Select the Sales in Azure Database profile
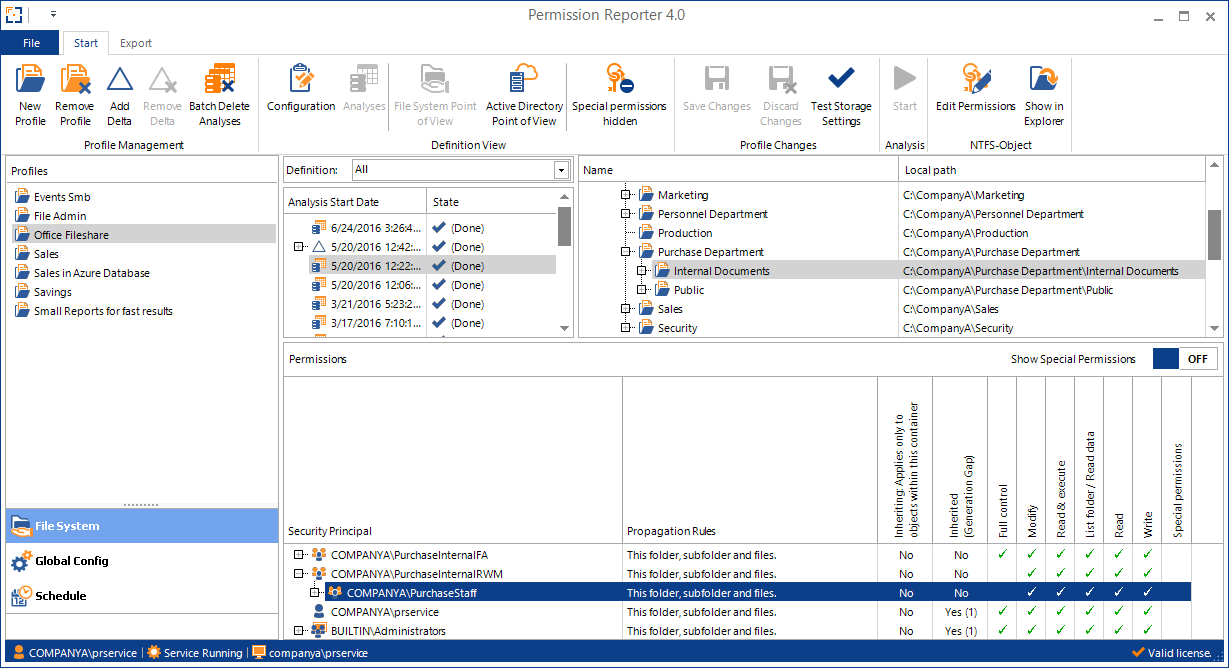This screenshot has height=668, width=1229. pos(91,273)
